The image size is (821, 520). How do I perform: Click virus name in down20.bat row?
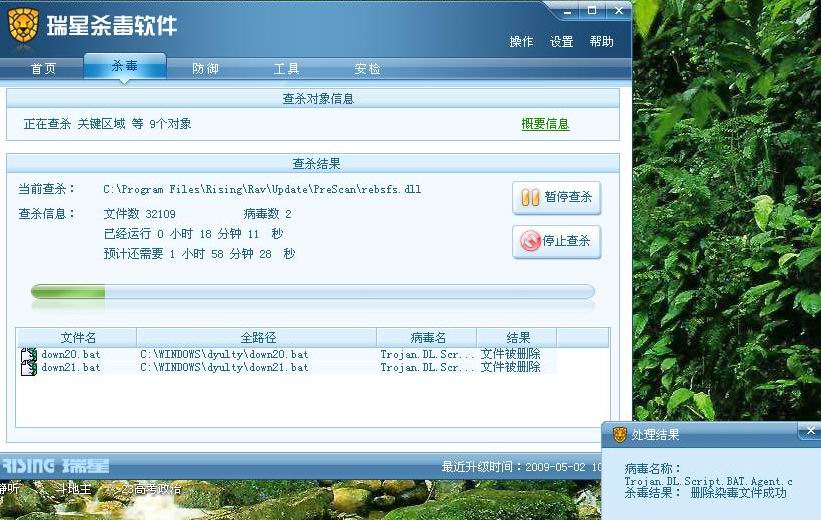(x=426, y=355)
